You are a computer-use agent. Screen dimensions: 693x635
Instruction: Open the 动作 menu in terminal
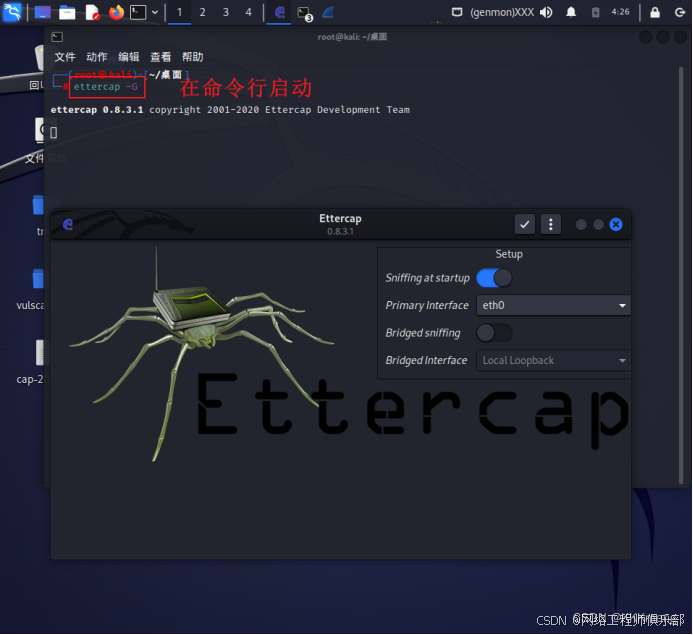pos(97,57)
